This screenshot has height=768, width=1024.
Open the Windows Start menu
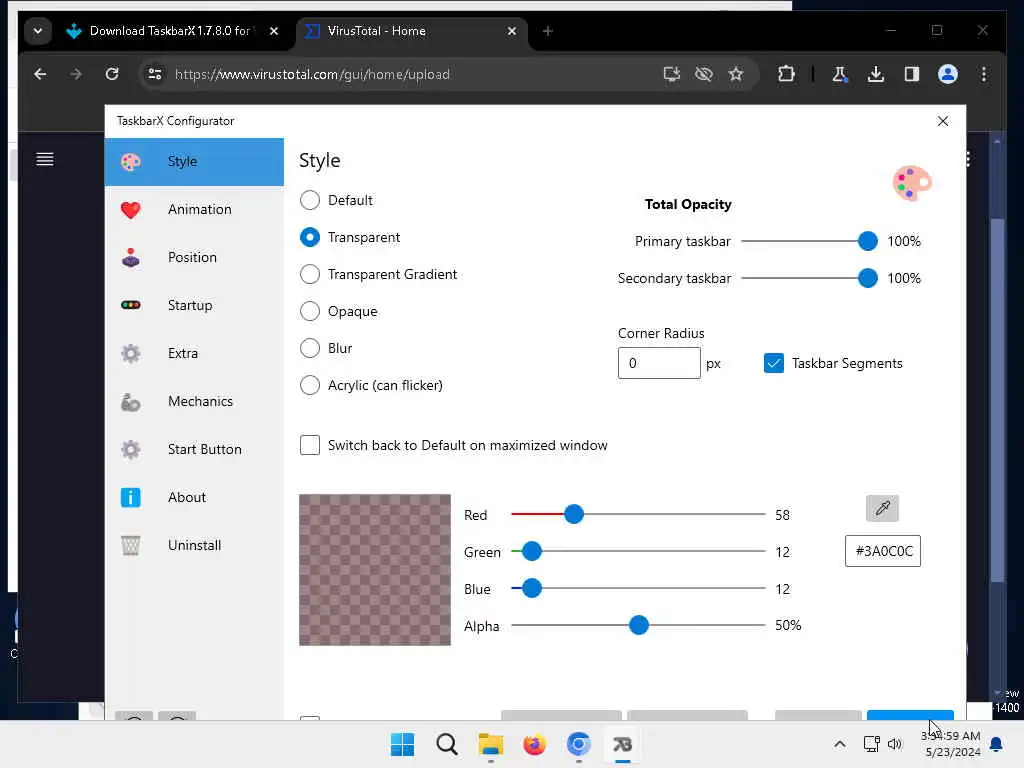(x=402, y=744)
